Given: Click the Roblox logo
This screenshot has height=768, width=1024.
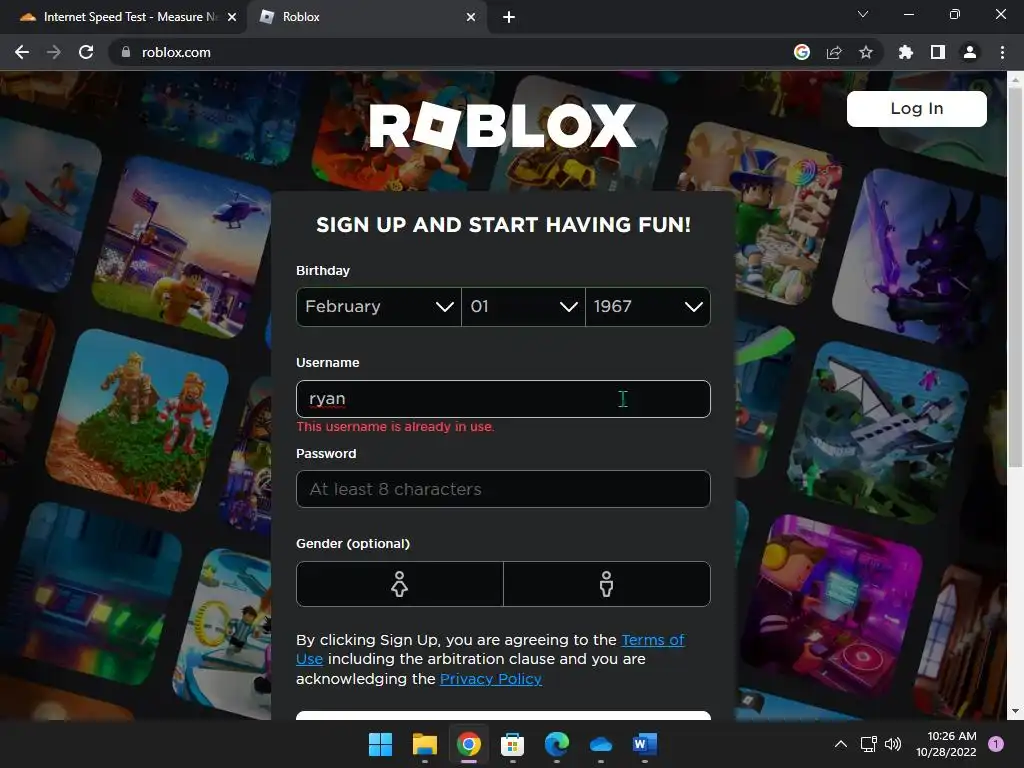Looking at the screenshot, I should (502, 125).
